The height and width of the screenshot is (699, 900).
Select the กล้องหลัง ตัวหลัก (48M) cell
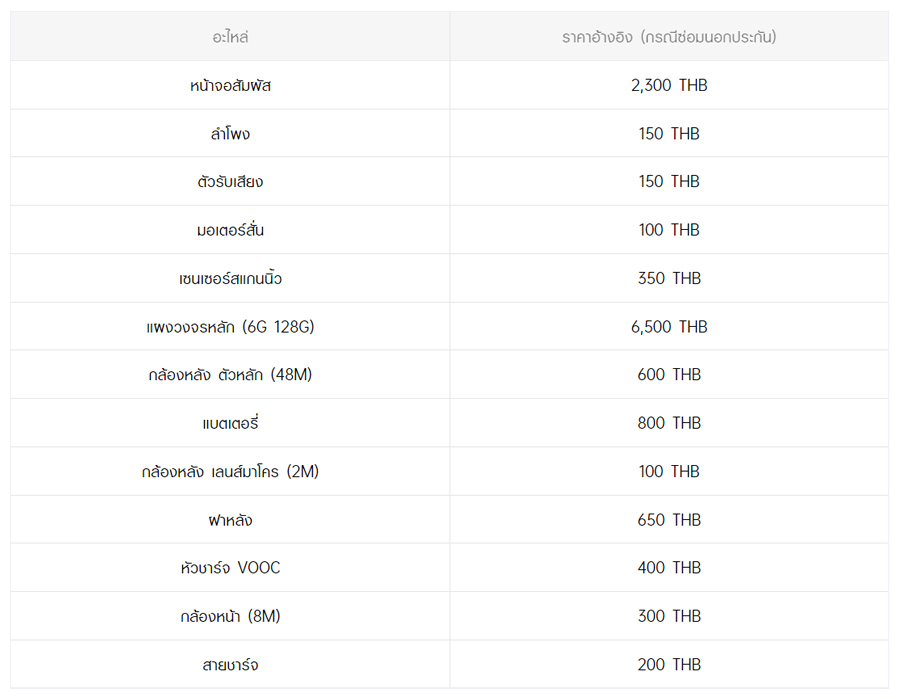[230, 375]
